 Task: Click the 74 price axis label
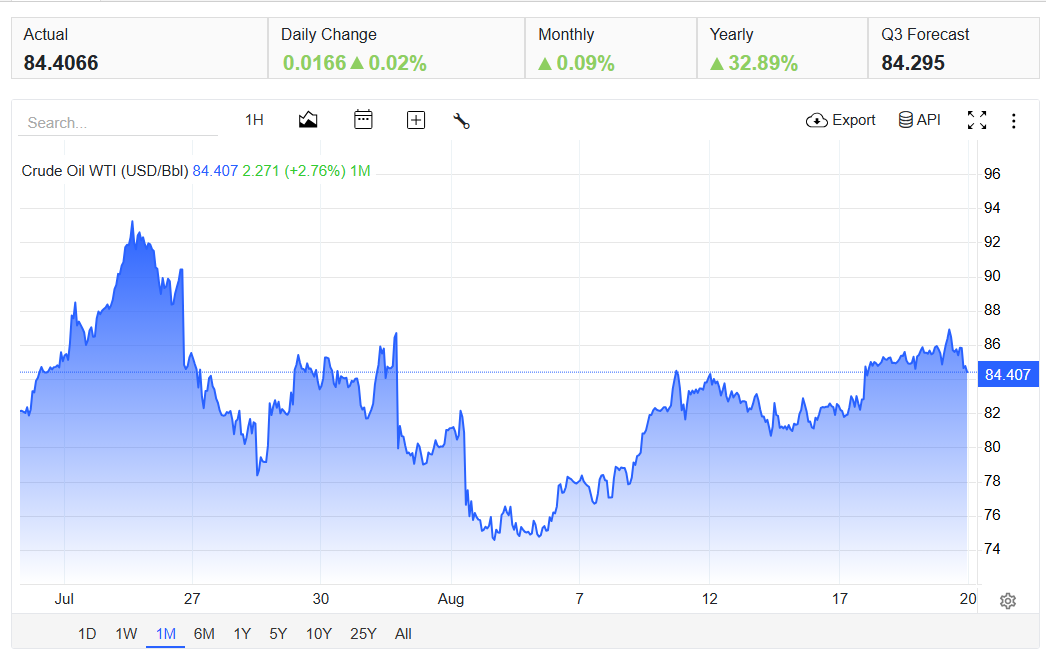(x=992, y=549)
